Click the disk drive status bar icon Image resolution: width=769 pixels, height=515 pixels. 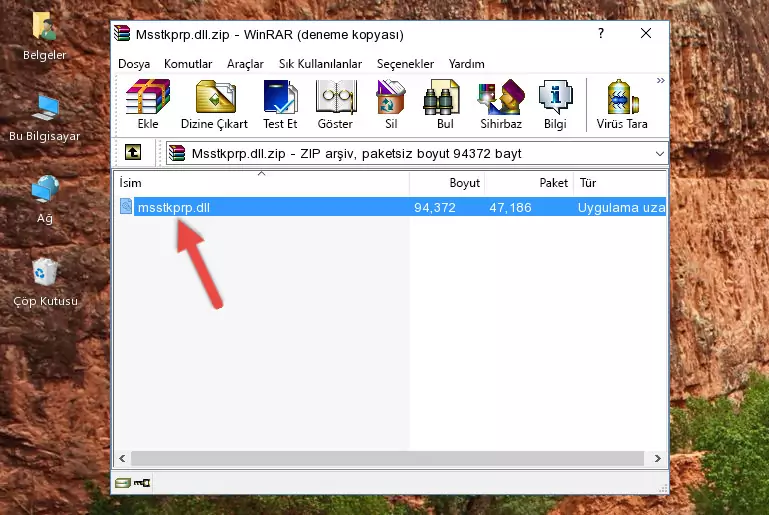(123, 483)
